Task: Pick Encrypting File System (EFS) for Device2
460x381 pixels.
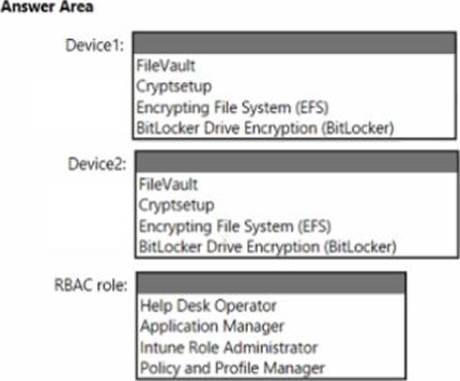Action: (235, 226)
